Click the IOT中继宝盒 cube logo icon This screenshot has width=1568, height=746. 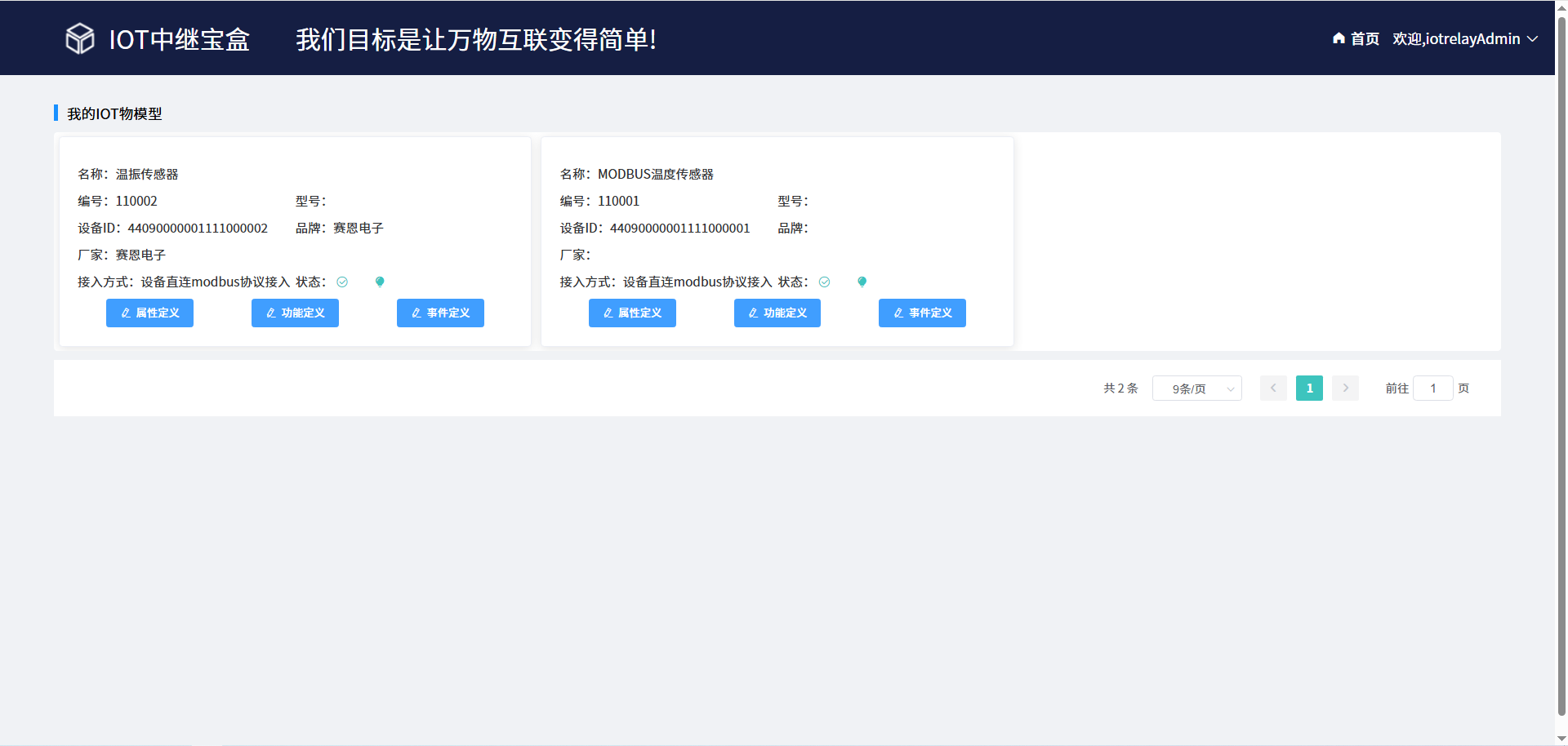[x=80, y=38]
